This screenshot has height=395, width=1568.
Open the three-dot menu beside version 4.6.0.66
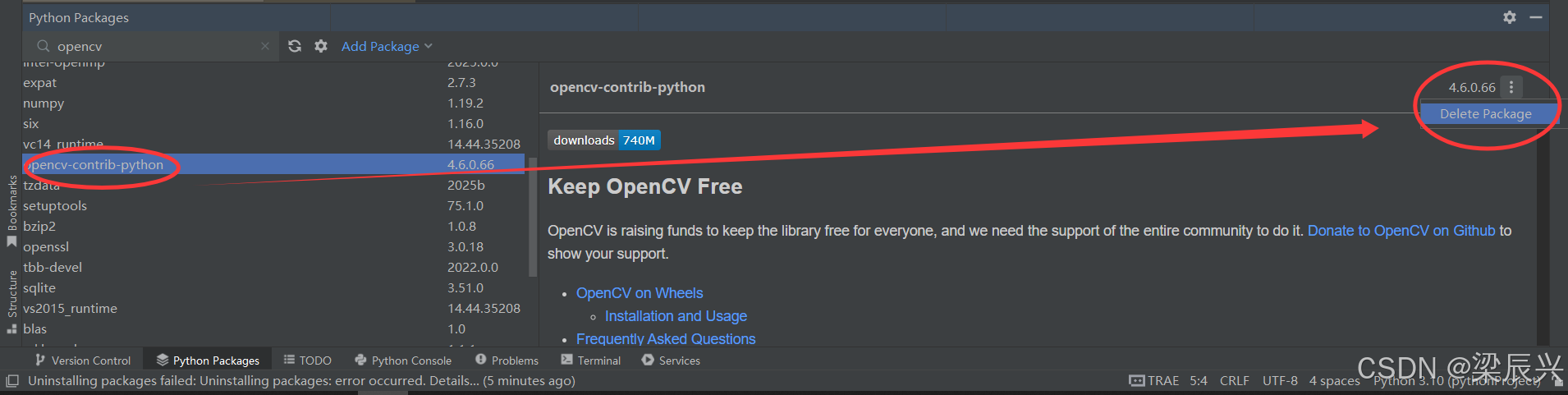coord(1511,87)
